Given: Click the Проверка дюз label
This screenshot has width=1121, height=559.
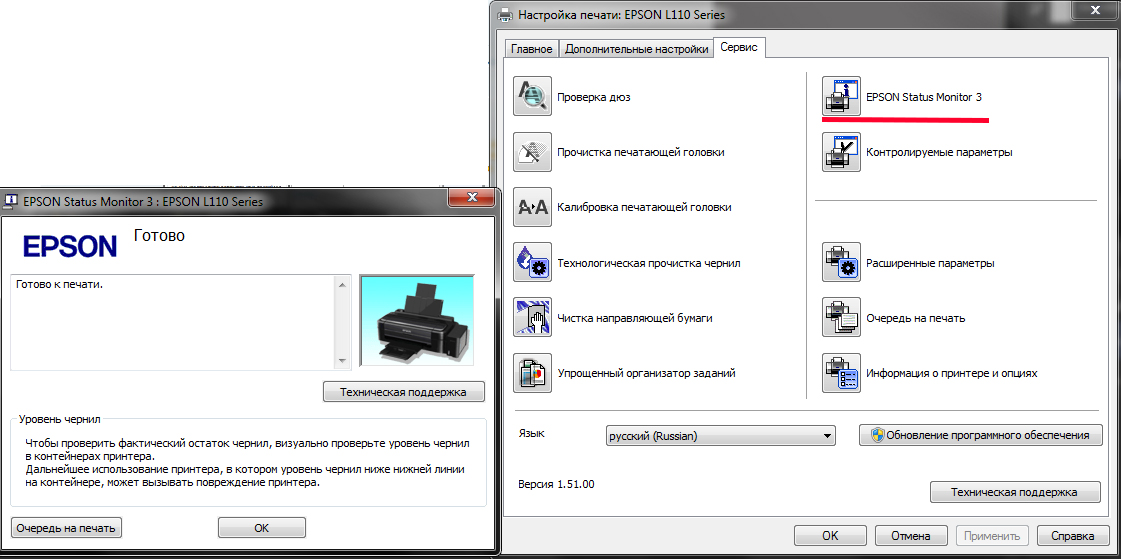Looking at the screenshot, I should click(x=593, y=97).
